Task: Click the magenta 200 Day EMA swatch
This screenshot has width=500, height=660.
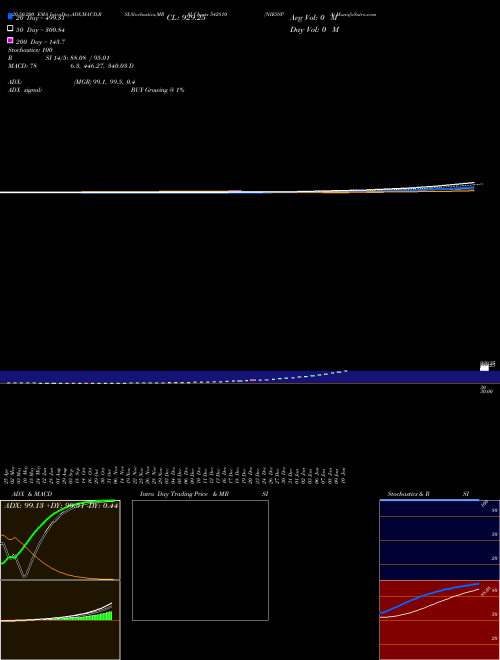Action: pyautogui.click(x=10, y=40)
